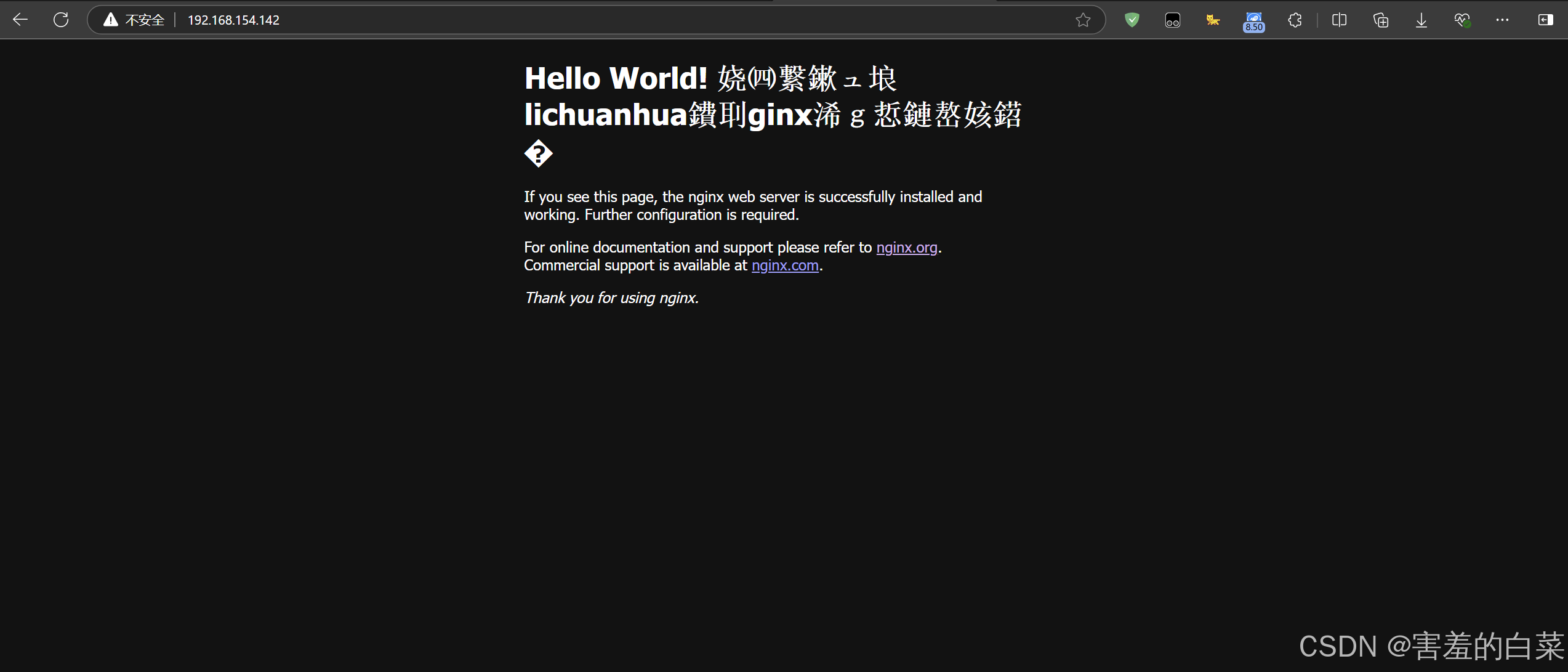Show browser downloads
The height and width of the screenshot is (672, 1568).
point(1421,20)
